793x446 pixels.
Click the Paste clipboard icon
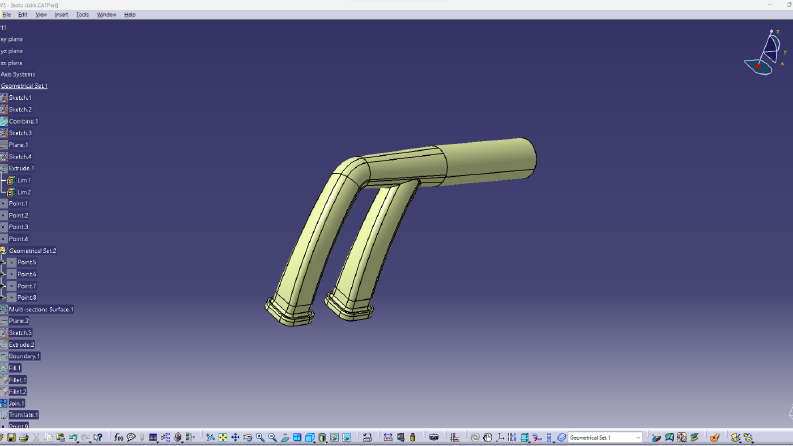point(61,437)
